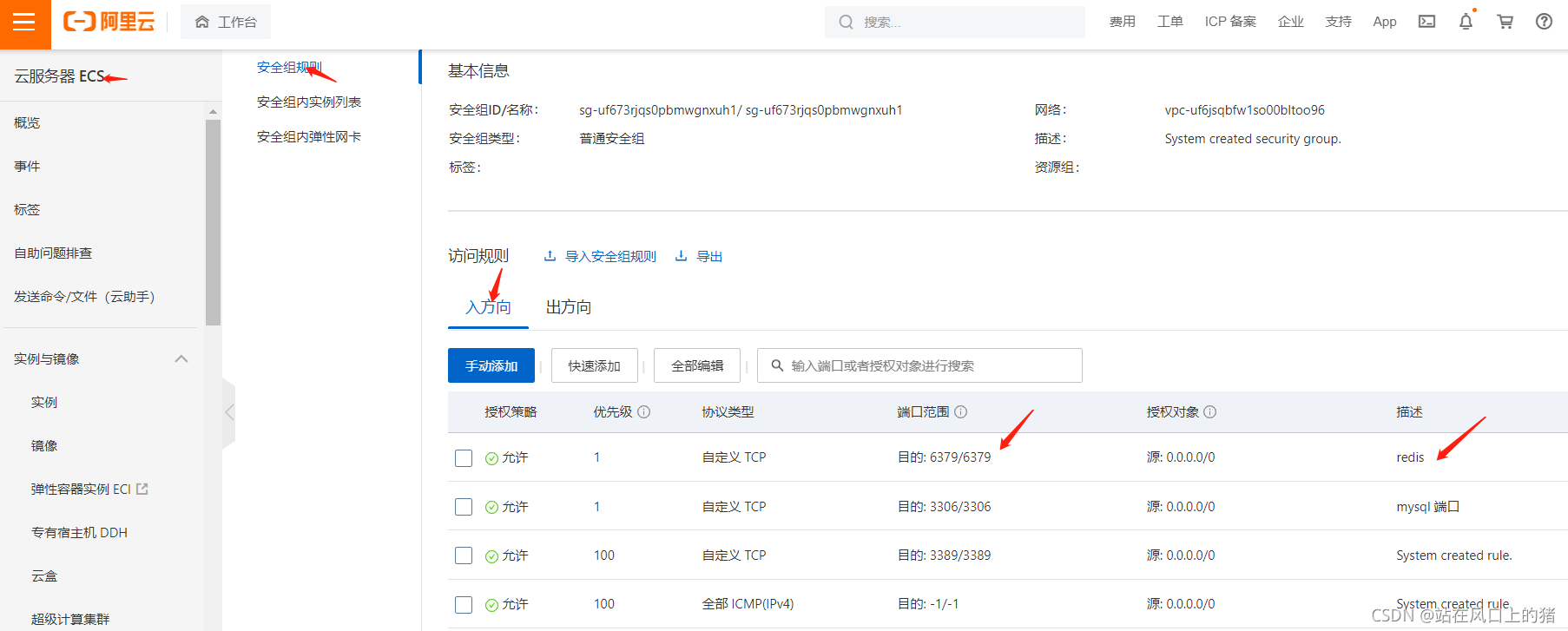Open App in the top navigation

click(x=1385, y=22)
